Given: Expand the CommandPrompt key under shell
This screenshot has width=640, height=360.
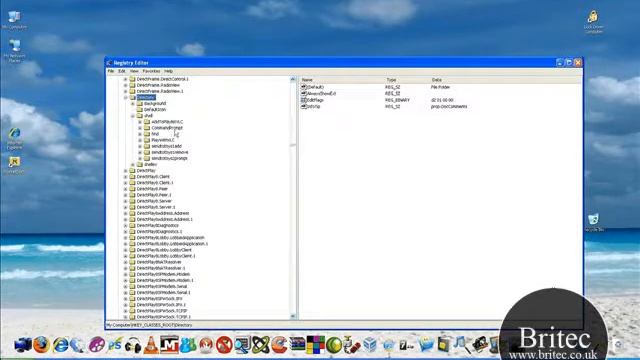Looking at the screenshot, I should (140, 128).
